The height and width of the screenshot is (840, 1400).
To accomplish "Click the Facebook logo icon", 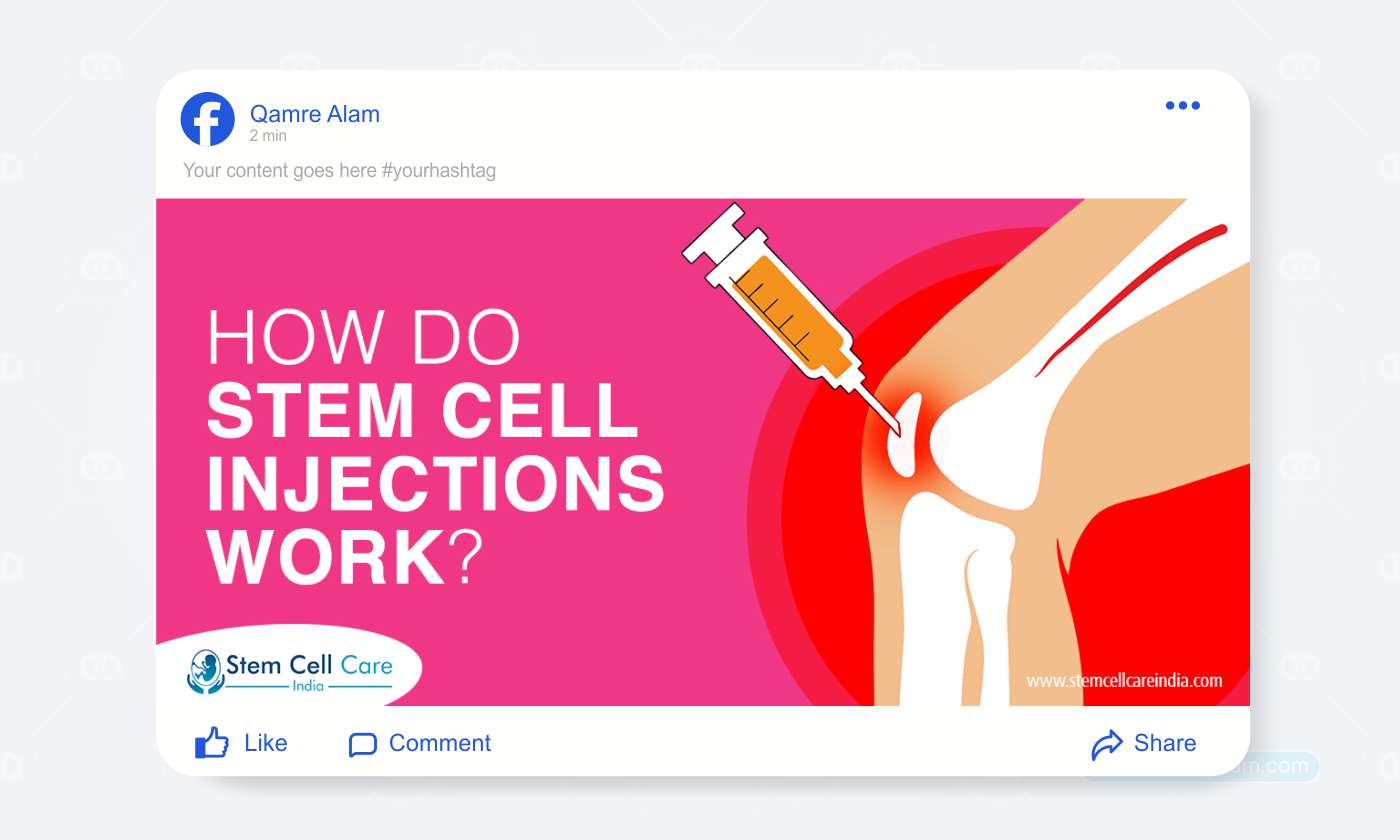I will point(207,119).
